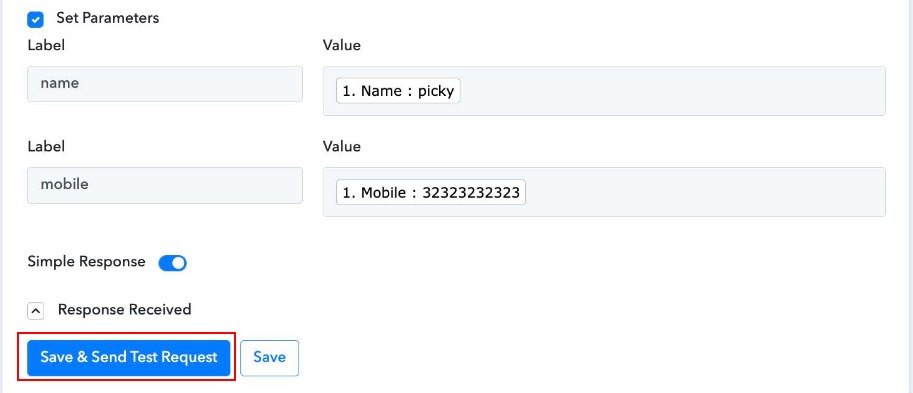Click the number 32323232323 in mobile value
Viewport: 913px width, 393px height.
point(471,193)
